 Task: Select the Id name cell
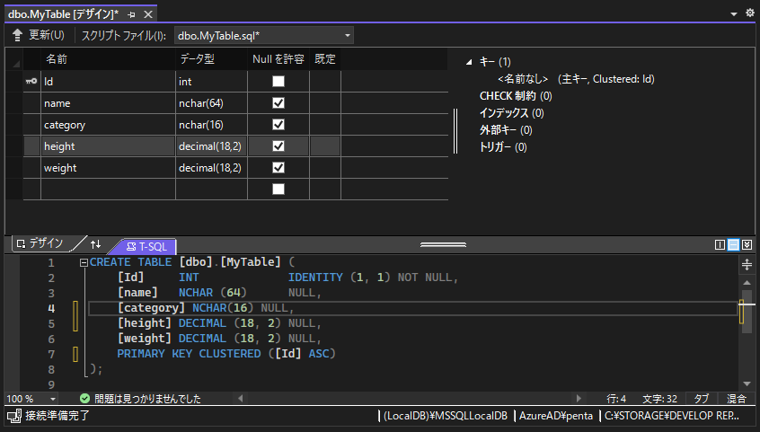[x=108, y=81]
